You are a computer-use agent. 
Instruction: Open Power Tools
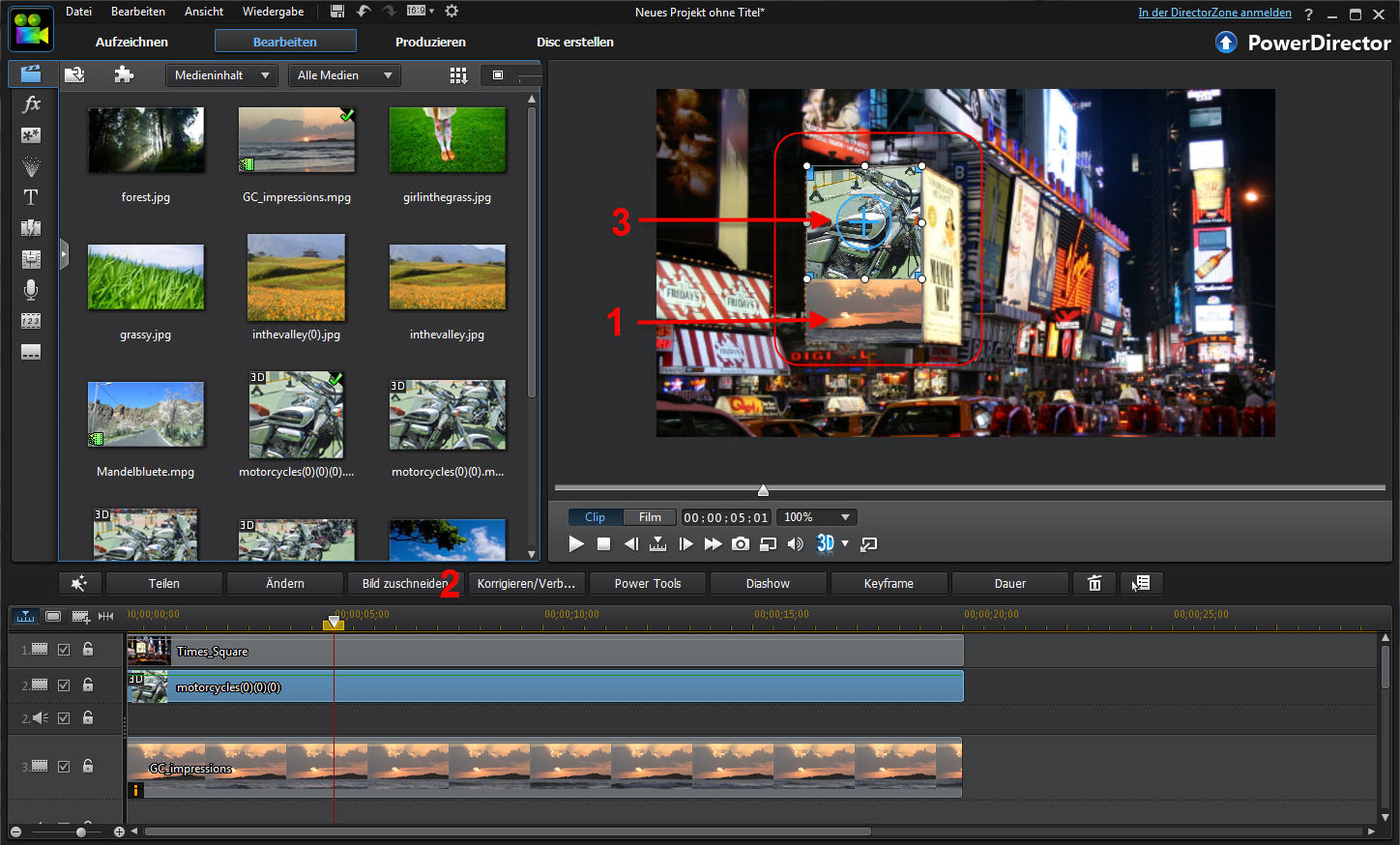pyautogui.click(x=648, y=583)
